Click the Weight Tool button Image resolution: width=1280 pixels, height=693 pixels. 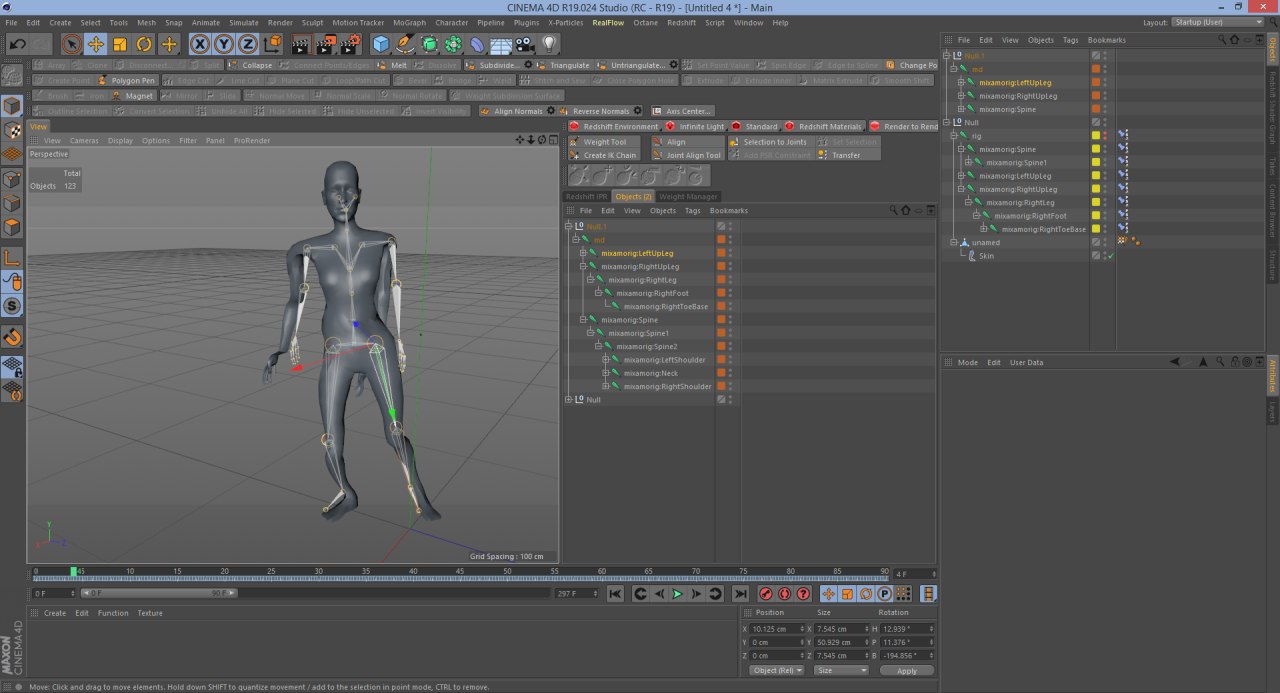[x=605, y=142]
